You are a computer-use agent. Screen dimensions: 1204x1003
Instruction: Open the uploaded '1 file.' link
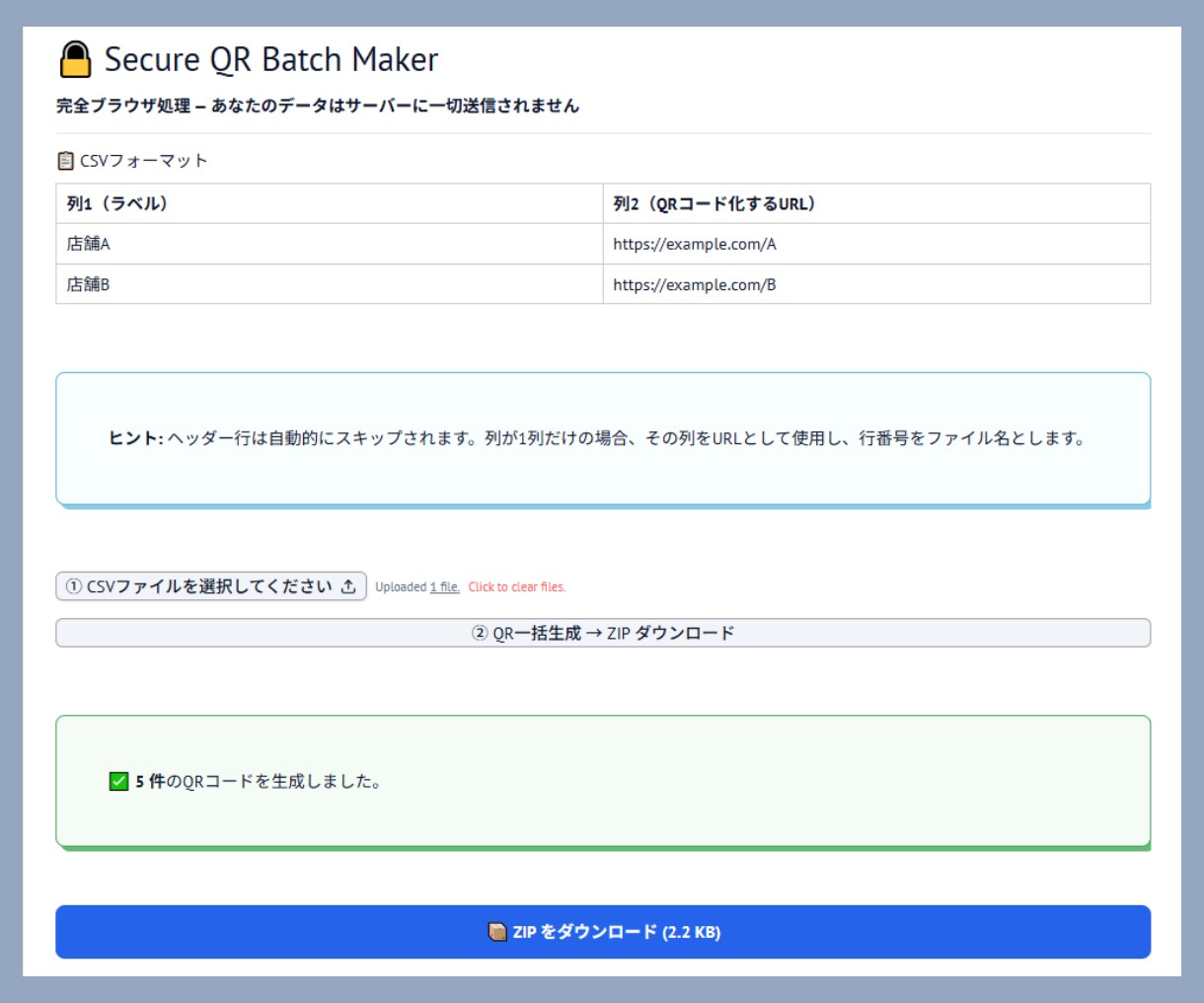click(445, 586)
